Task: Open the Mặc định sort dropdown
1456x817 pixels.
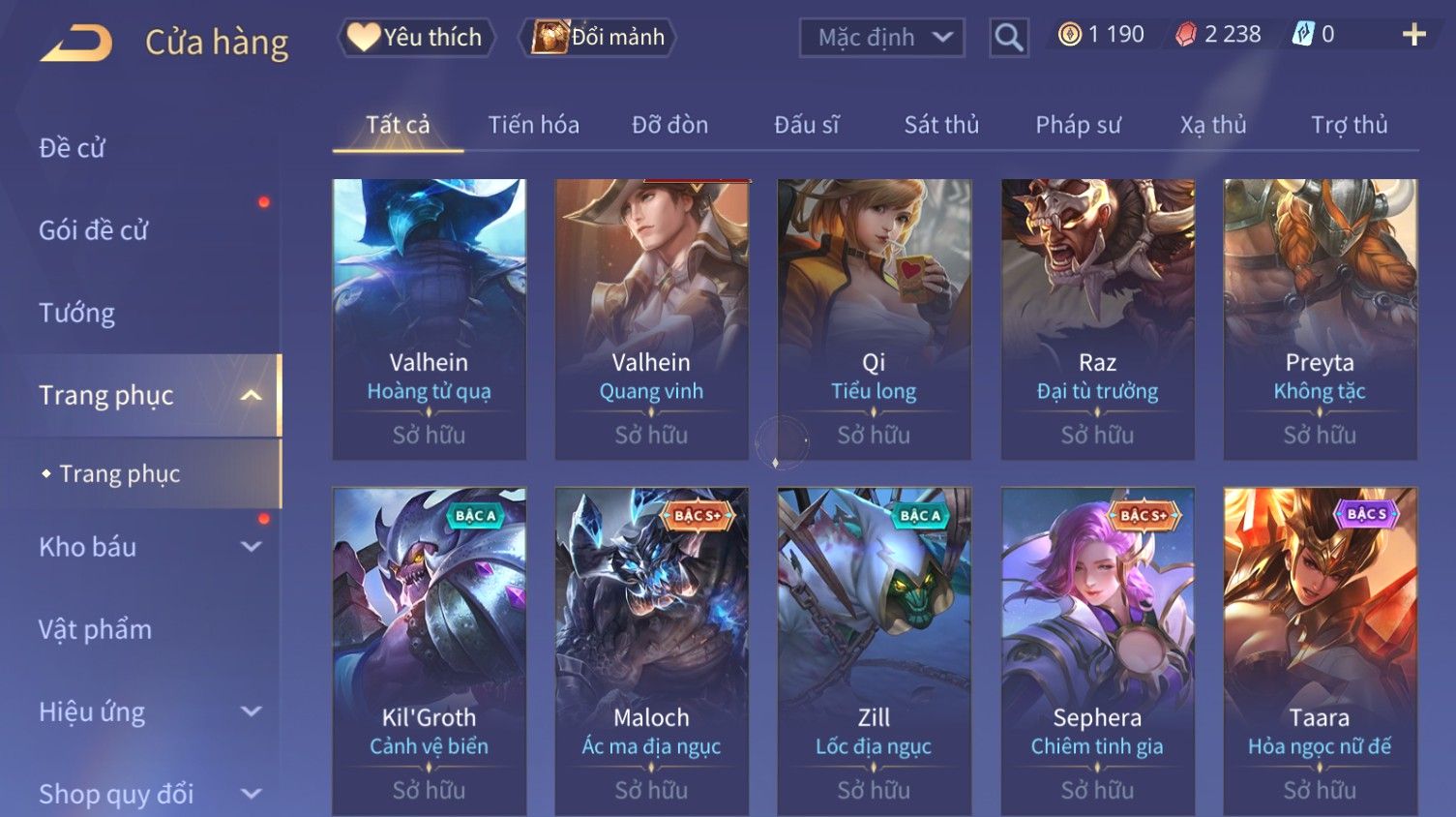Action: pyautogui.click(x=882, y=38)
